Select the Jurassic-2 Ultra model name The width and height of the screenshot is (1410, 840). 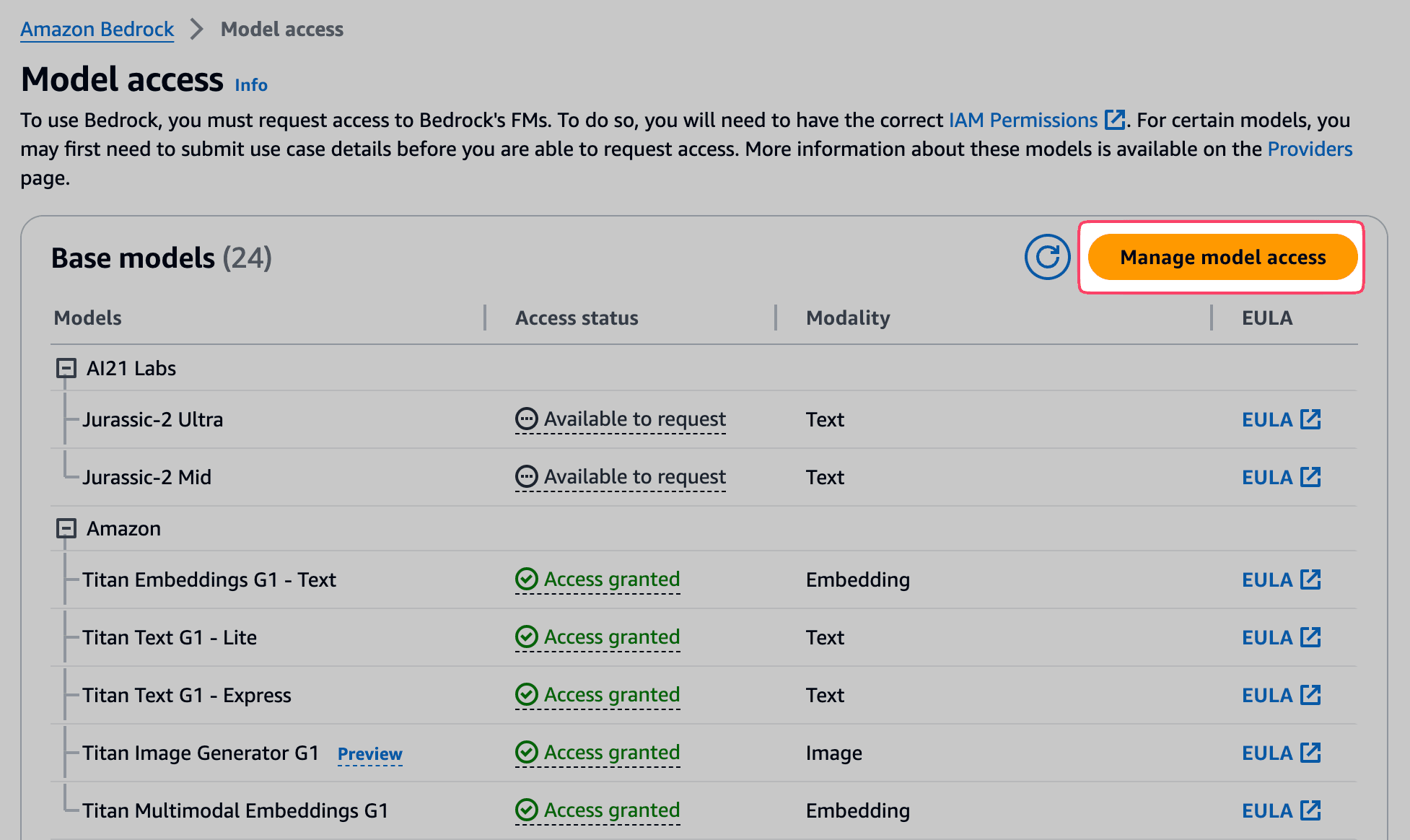tap(153, 419)
